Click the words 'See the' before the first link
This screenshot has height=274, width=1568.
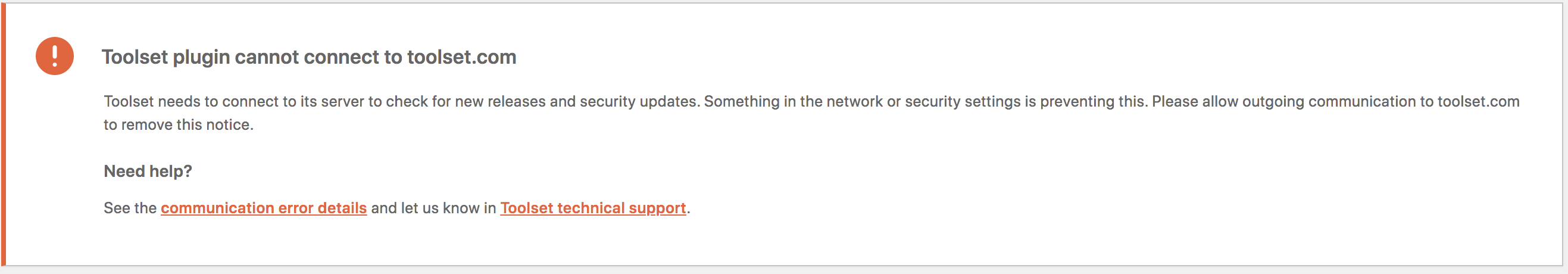[130, 208]
